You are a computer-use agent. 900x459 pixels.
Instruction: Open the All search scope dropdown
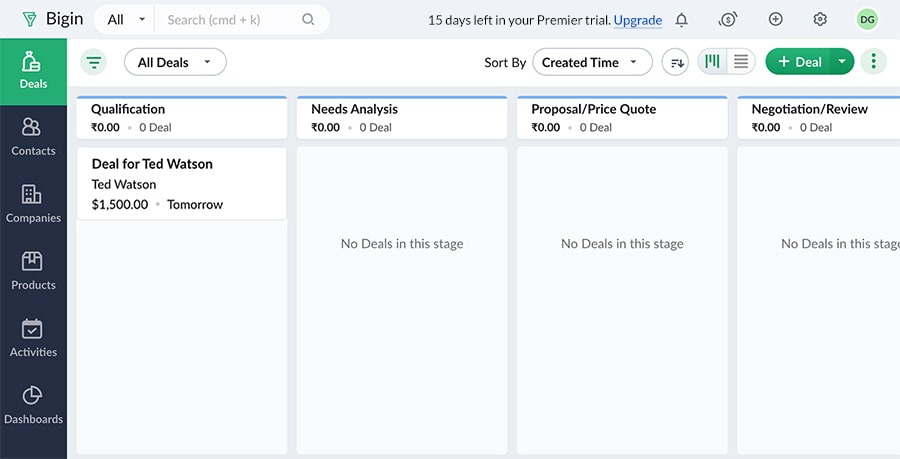pos(125,19)
